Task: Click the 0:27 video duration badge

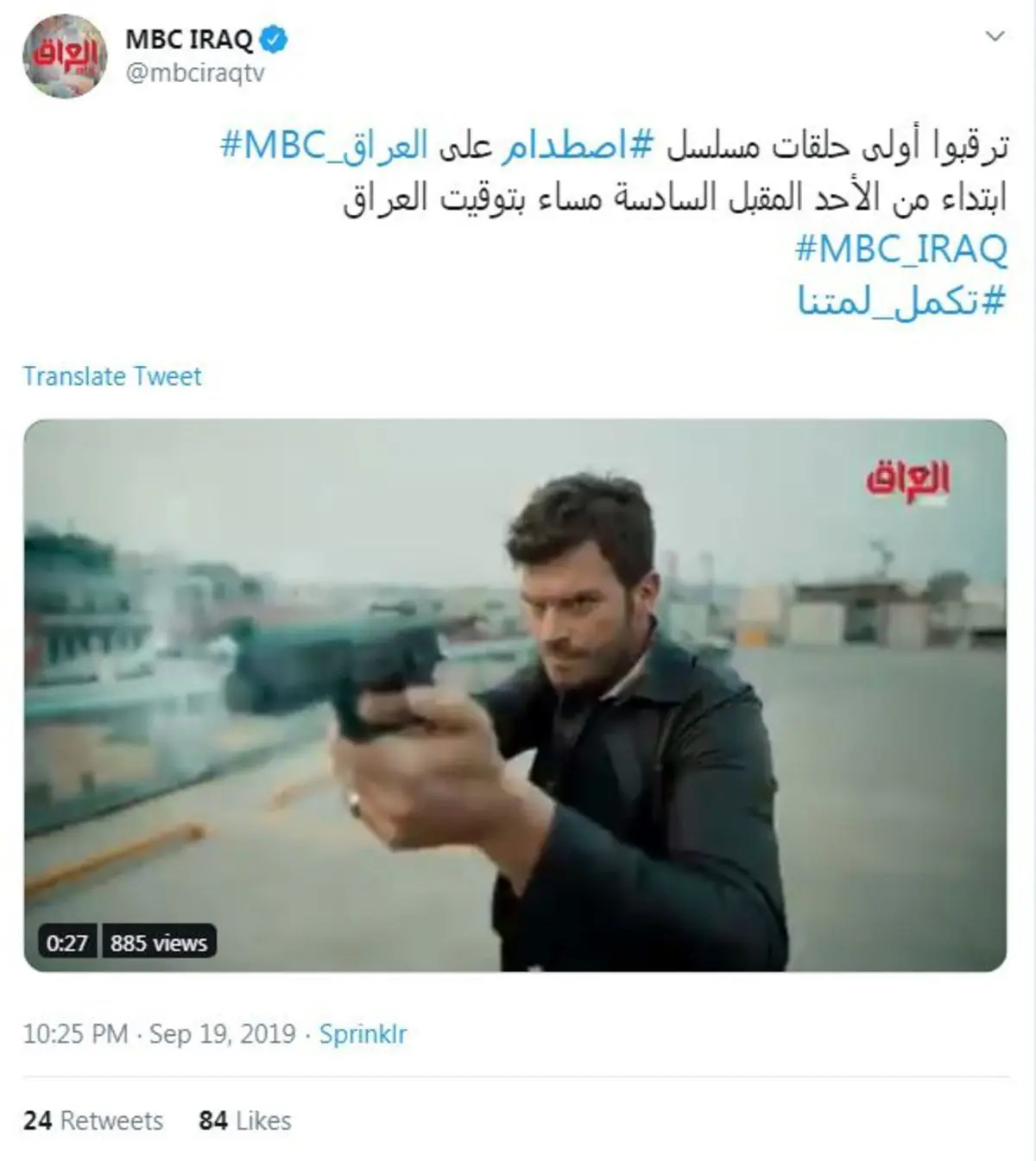Action: point(67,943)
